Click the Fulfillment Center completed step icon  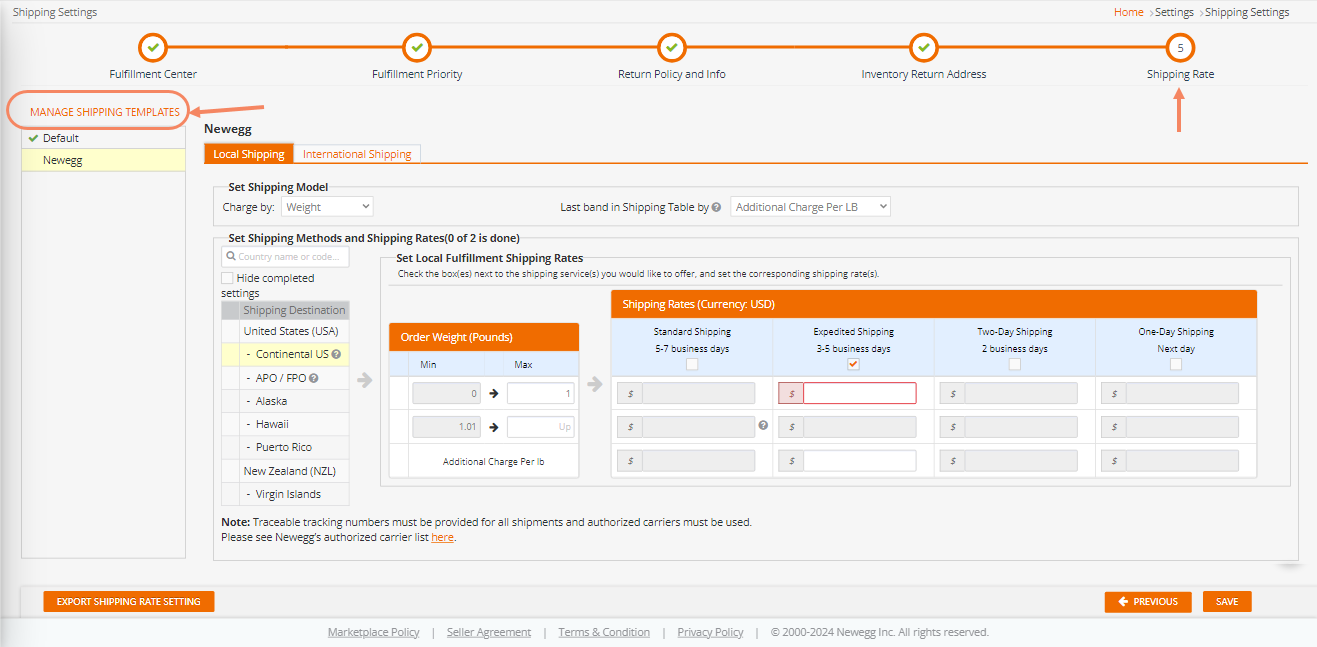(153, 47)
